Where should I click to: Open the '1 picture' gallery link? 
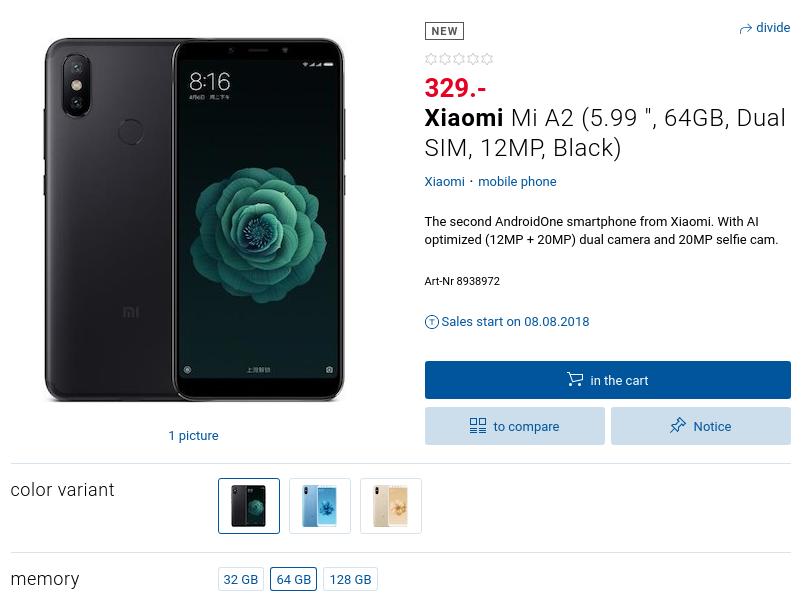coord(193,435)
